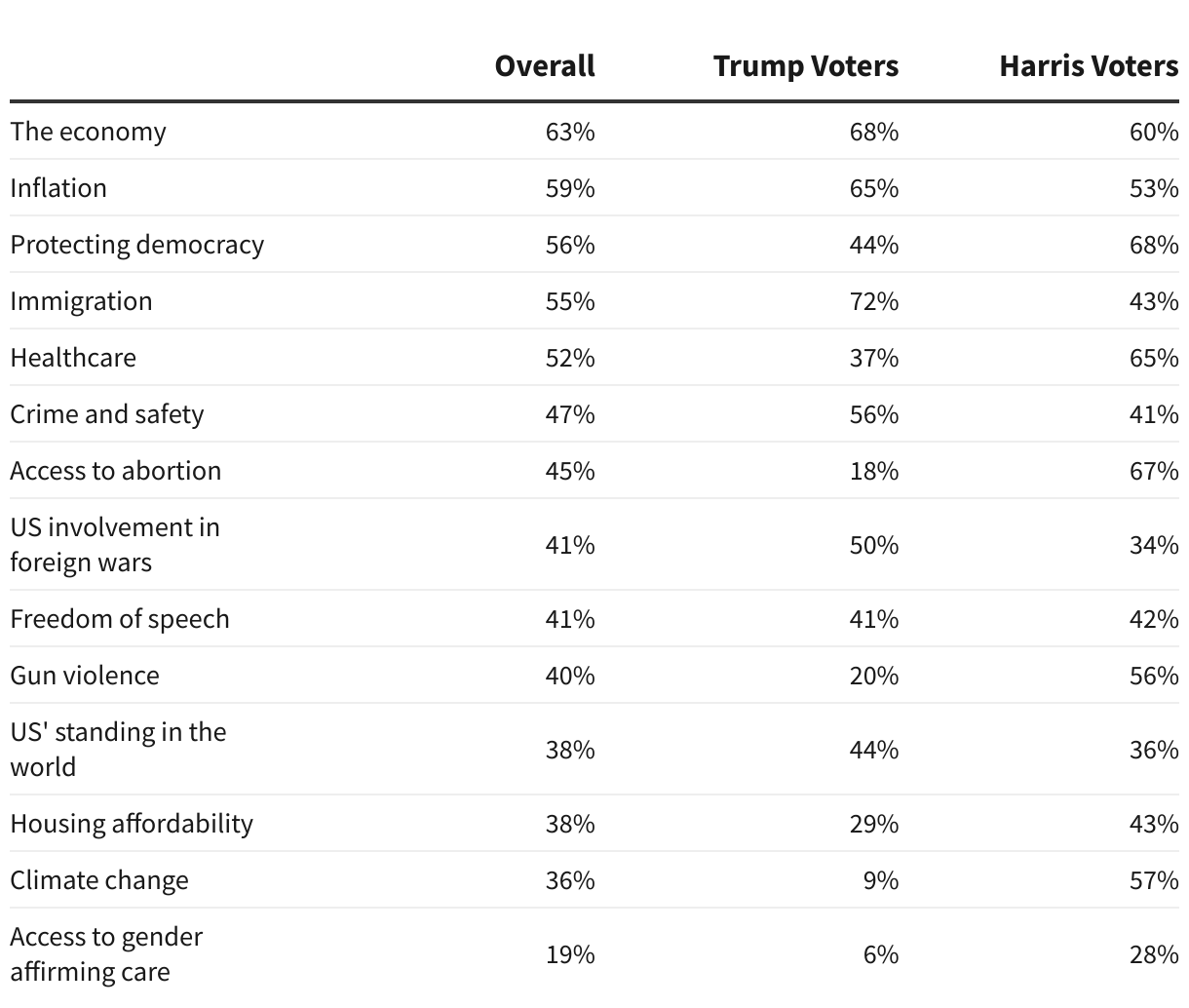This screenshot has height=1008, width=1189.
Task: Select US involvement in foreign wars label
Action: point(115,545)
